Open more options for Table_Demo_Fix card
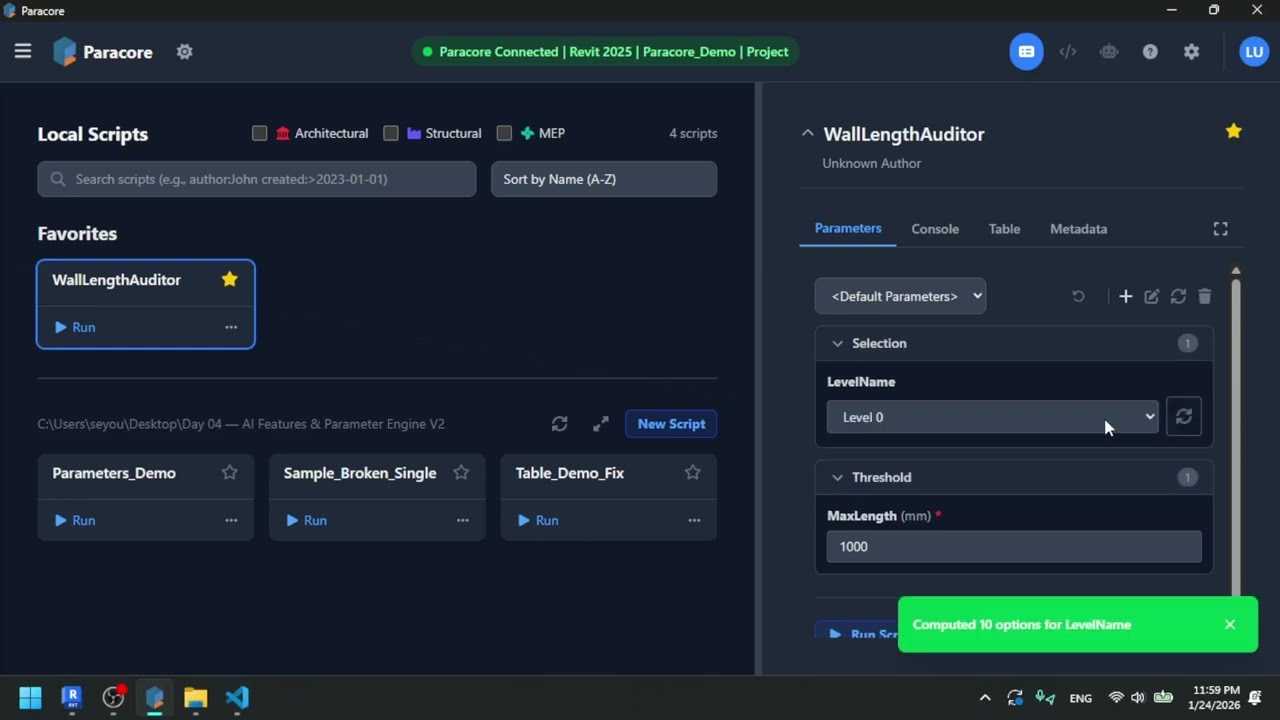This screenshot has height=720, width=1280. pos(694,520)
